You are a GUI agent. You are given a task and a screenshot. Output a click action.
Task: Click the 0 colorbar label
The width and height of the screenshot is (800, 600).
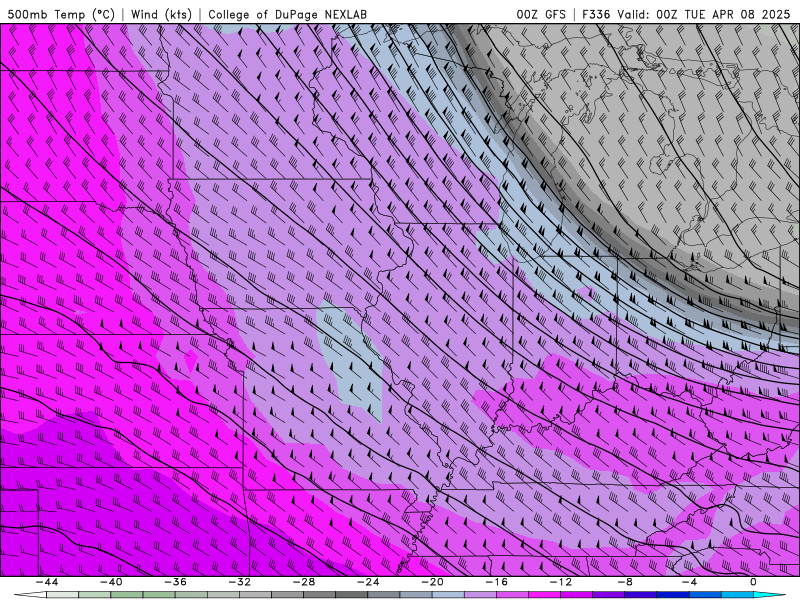coord(754,582)
